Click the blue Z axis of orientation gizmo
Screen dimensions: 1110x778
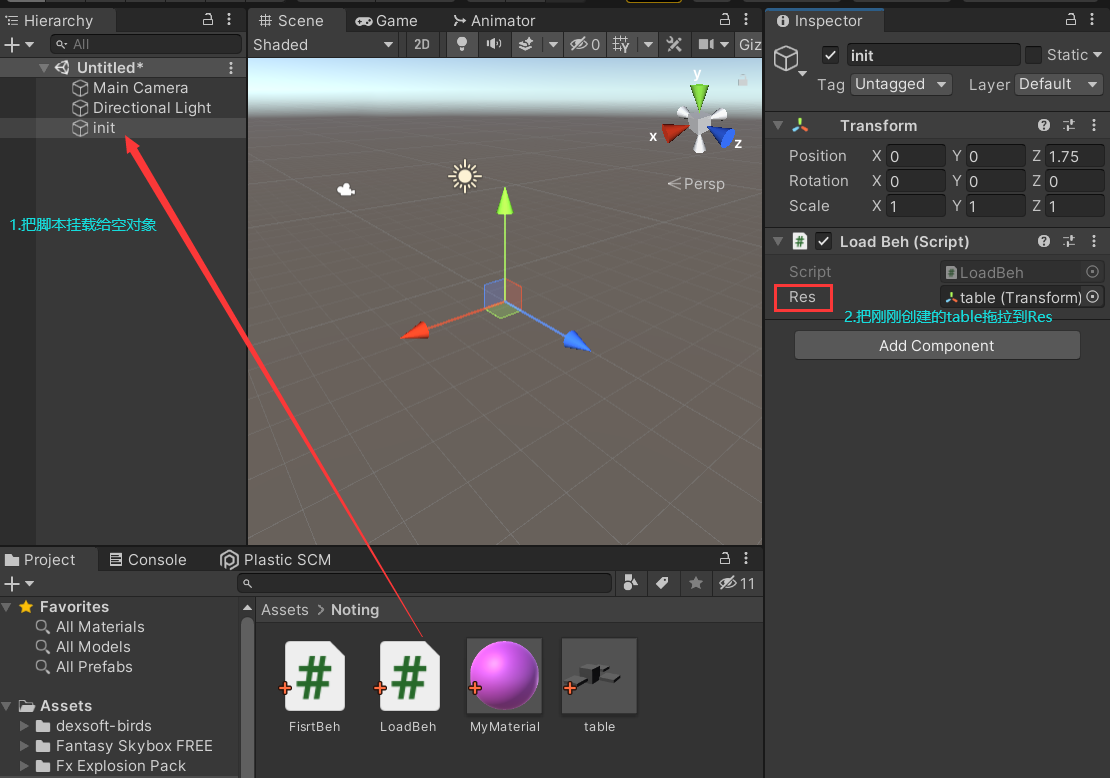(723, 135)
